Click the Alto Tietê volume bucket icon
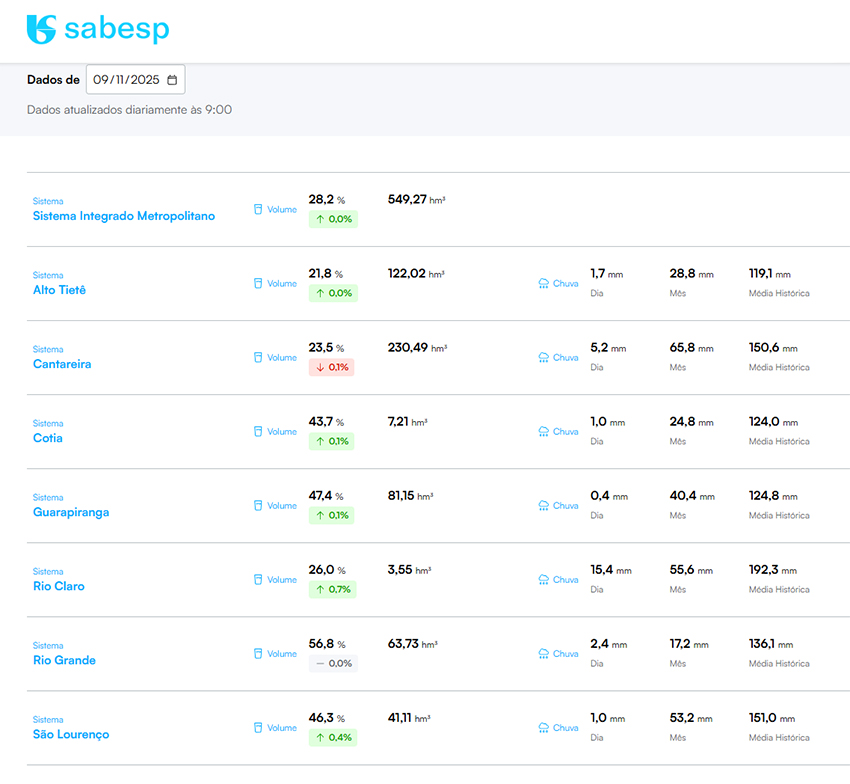The width and height of the screenshot is (850, 784). [257, 284]
